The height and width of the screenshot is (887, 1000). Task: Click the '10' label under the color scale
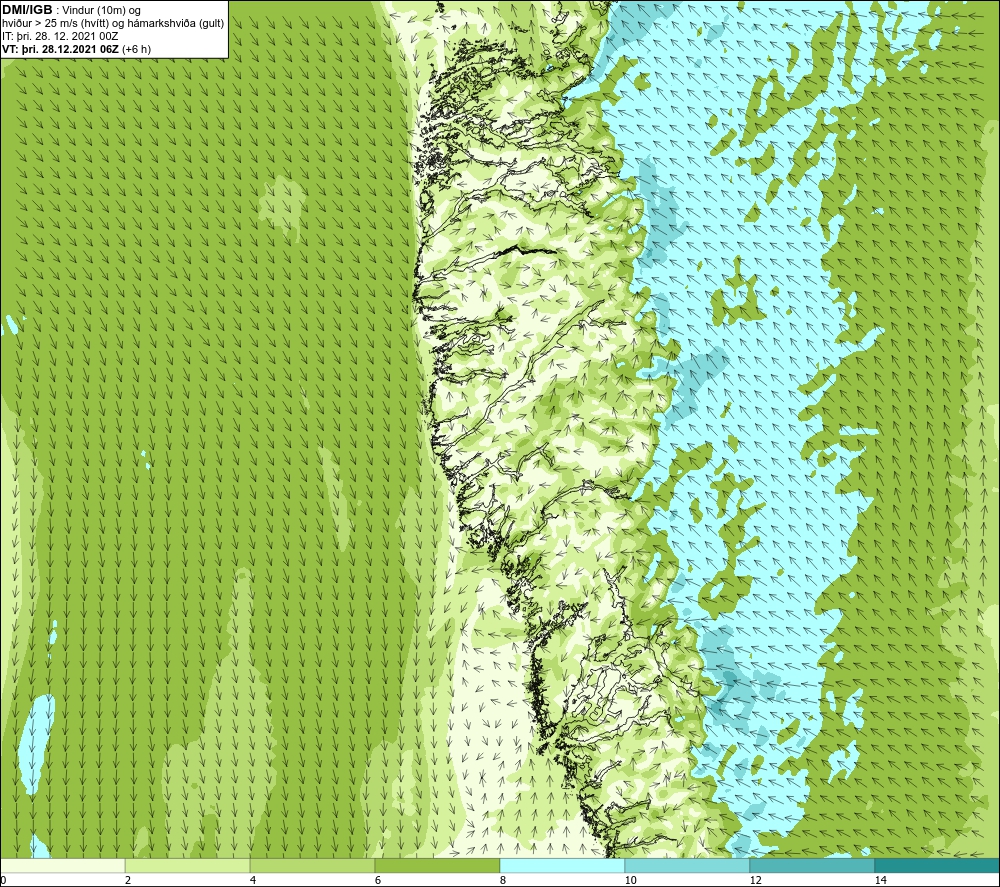[630, 881]
